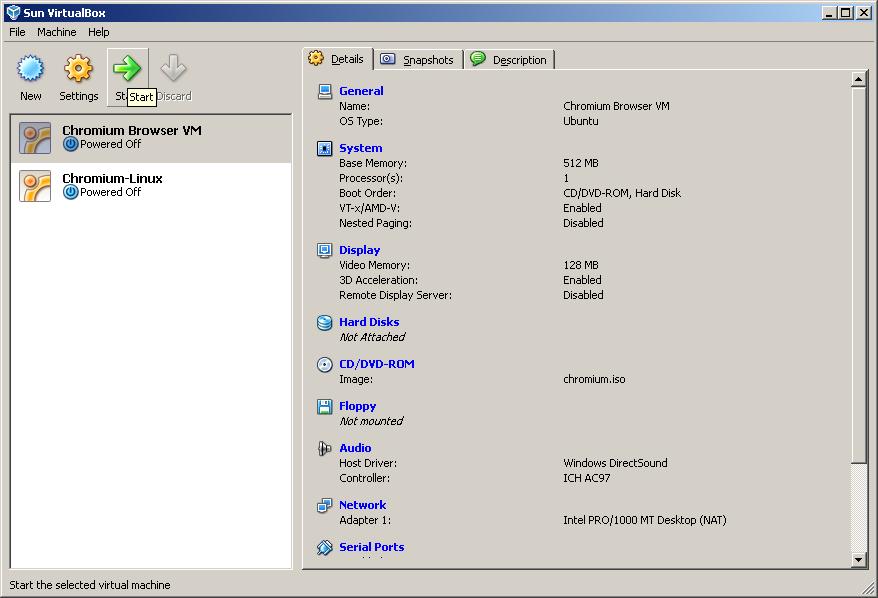Screen dimensions: 878x598
Task: Click the Audio speaker icon
Action: point(325,448)
